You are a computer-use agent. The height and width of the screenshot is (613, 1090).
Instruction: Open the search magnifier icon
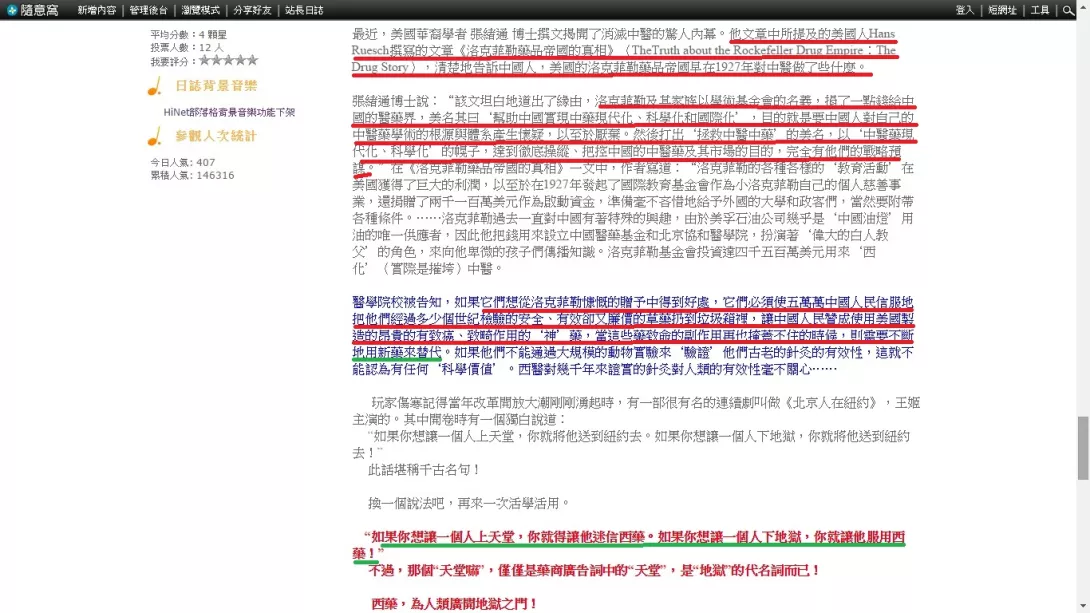1068,10
